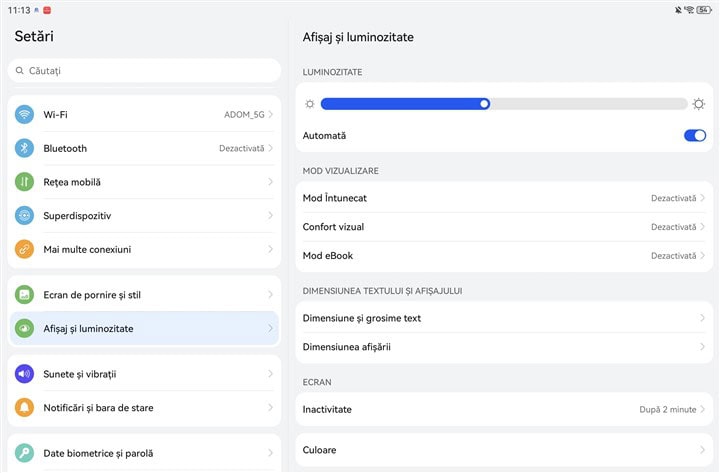Open Inactivitate chevron arrow
The width and height of the screenshot is (720, 473).
pyautogui.click(x=702, y=409)
